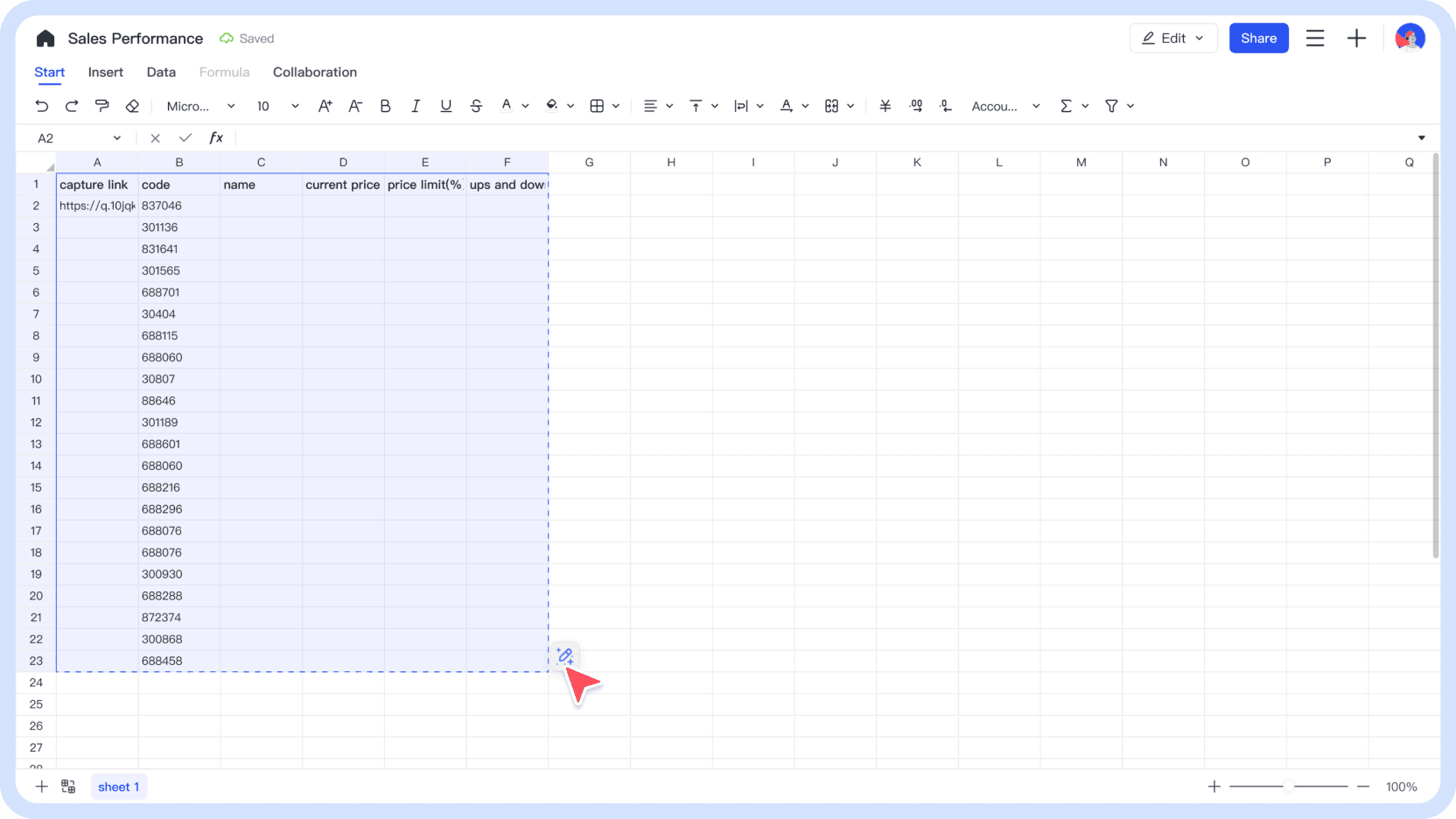The image size is (1456, 819).
Task: Toggle strikethrough formatting
Action: coord(476,106)
